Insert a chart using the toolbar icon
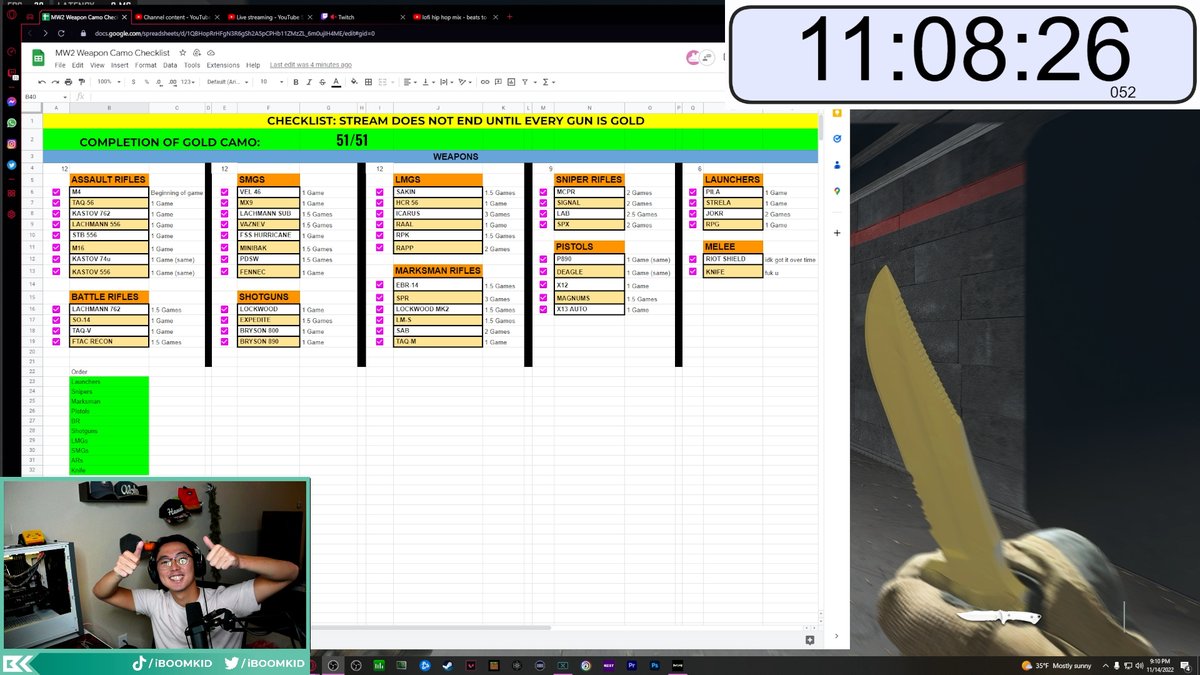 [x=510, y=81]
